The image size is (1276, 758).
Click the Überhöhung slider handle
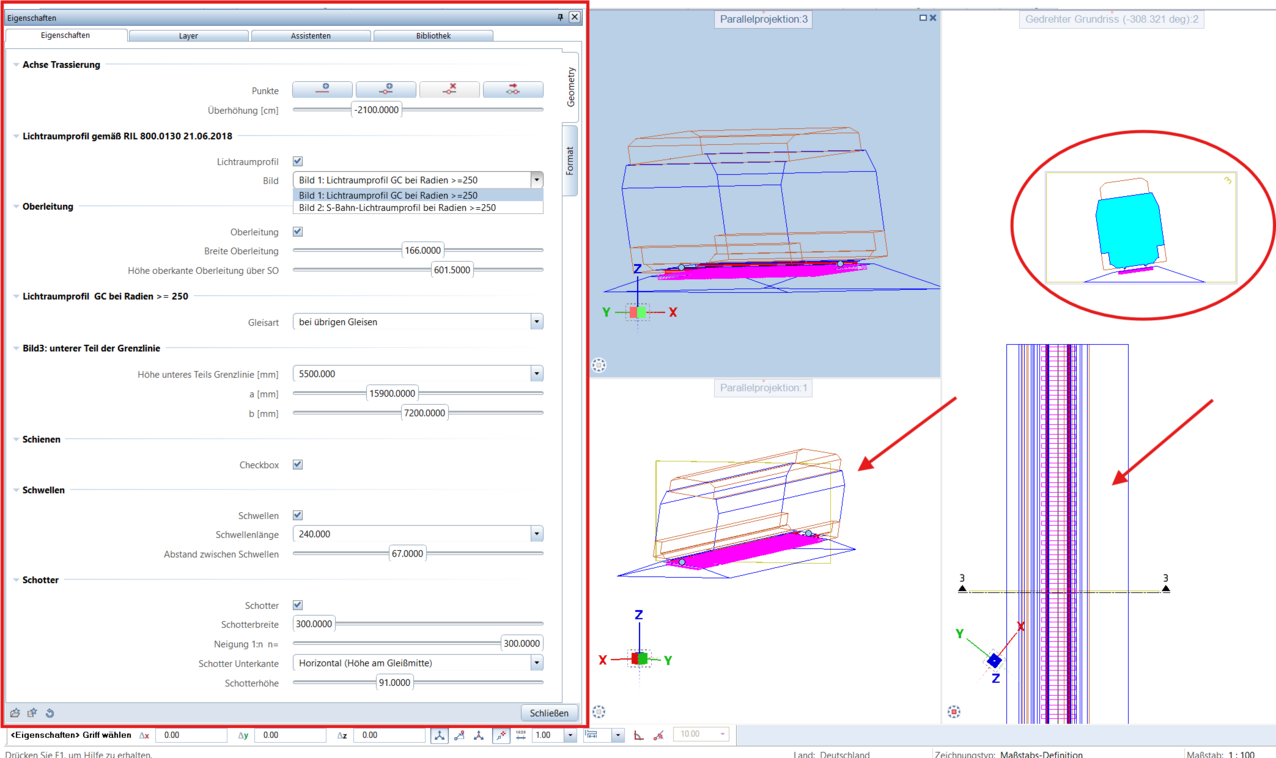pyautogui.click(x=376, y=110)
